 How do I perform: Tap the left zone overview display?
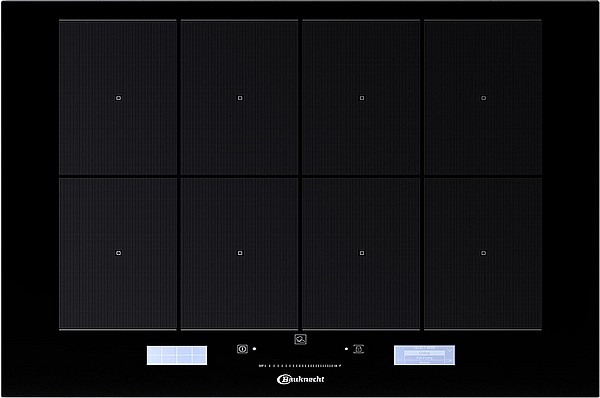[177, 355]
